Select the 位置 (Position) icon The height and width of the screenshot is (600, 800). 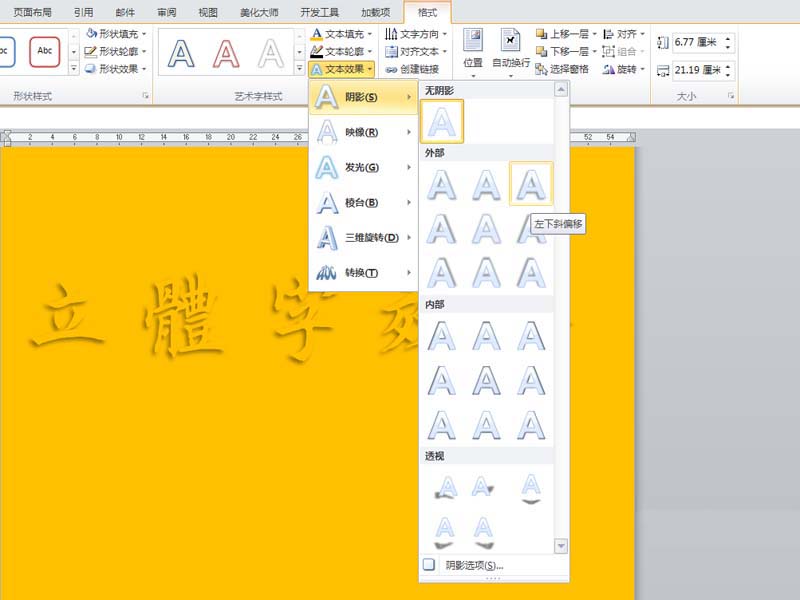tap(474, 45)
